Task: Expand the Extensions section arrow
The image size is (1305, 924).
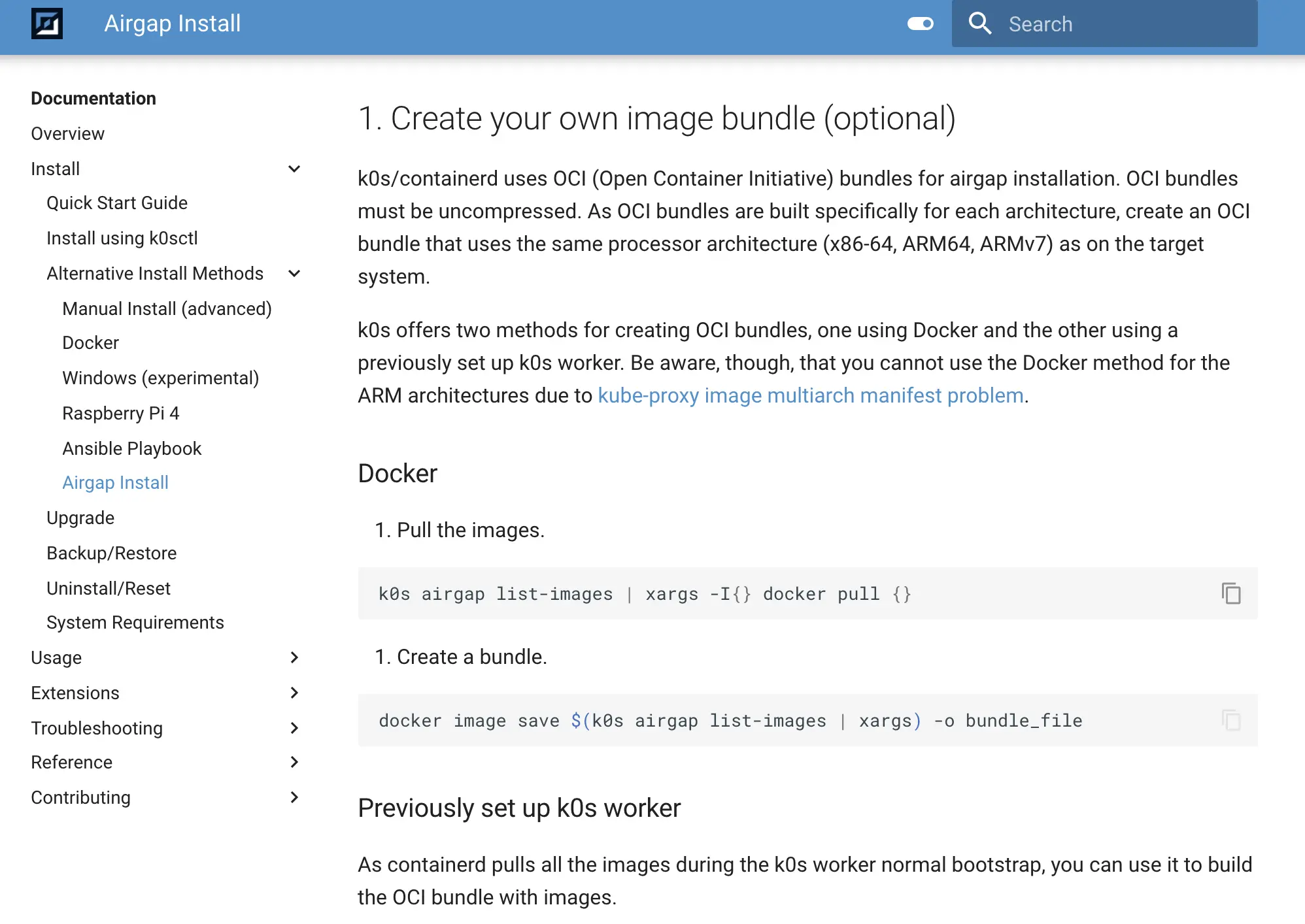Action: tap(294, 693)
